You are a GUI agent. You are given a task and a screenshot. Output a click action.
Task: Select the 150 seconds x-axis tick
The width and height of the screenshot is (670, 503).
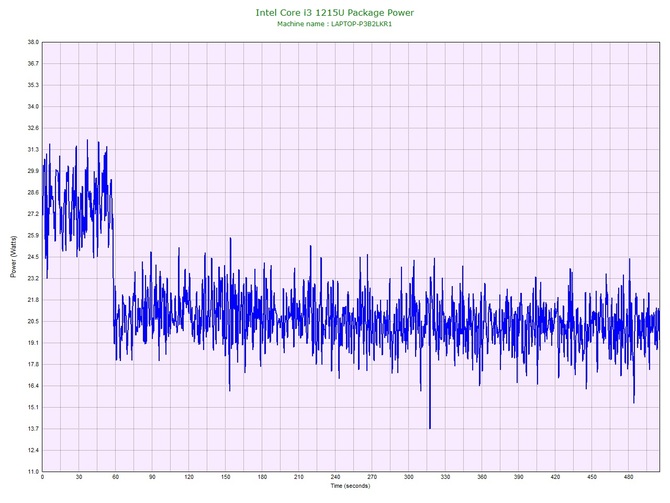click(x=226, y=477)
